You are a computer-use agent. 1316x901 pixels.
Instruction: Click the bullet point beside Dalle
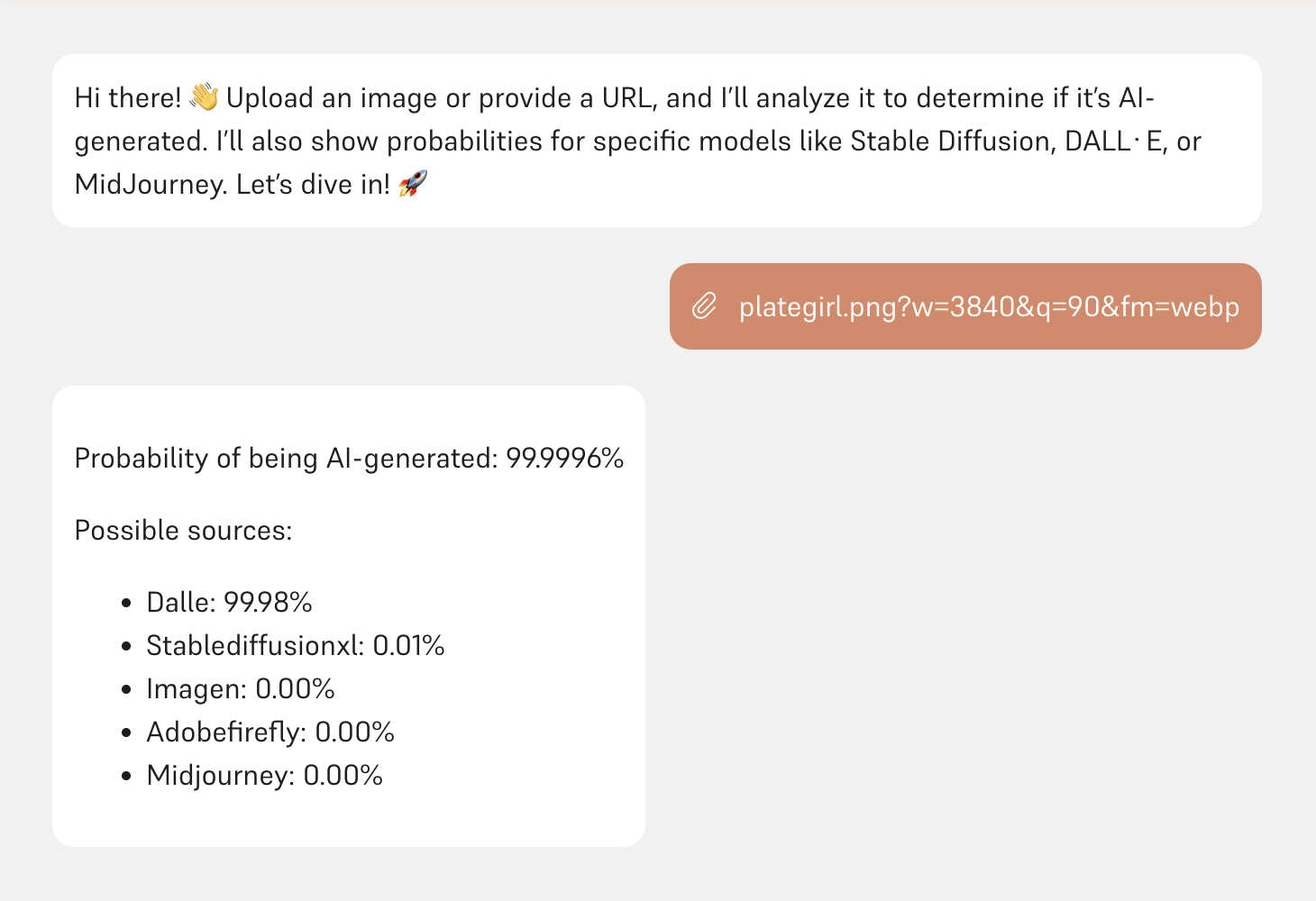point(126,603)
